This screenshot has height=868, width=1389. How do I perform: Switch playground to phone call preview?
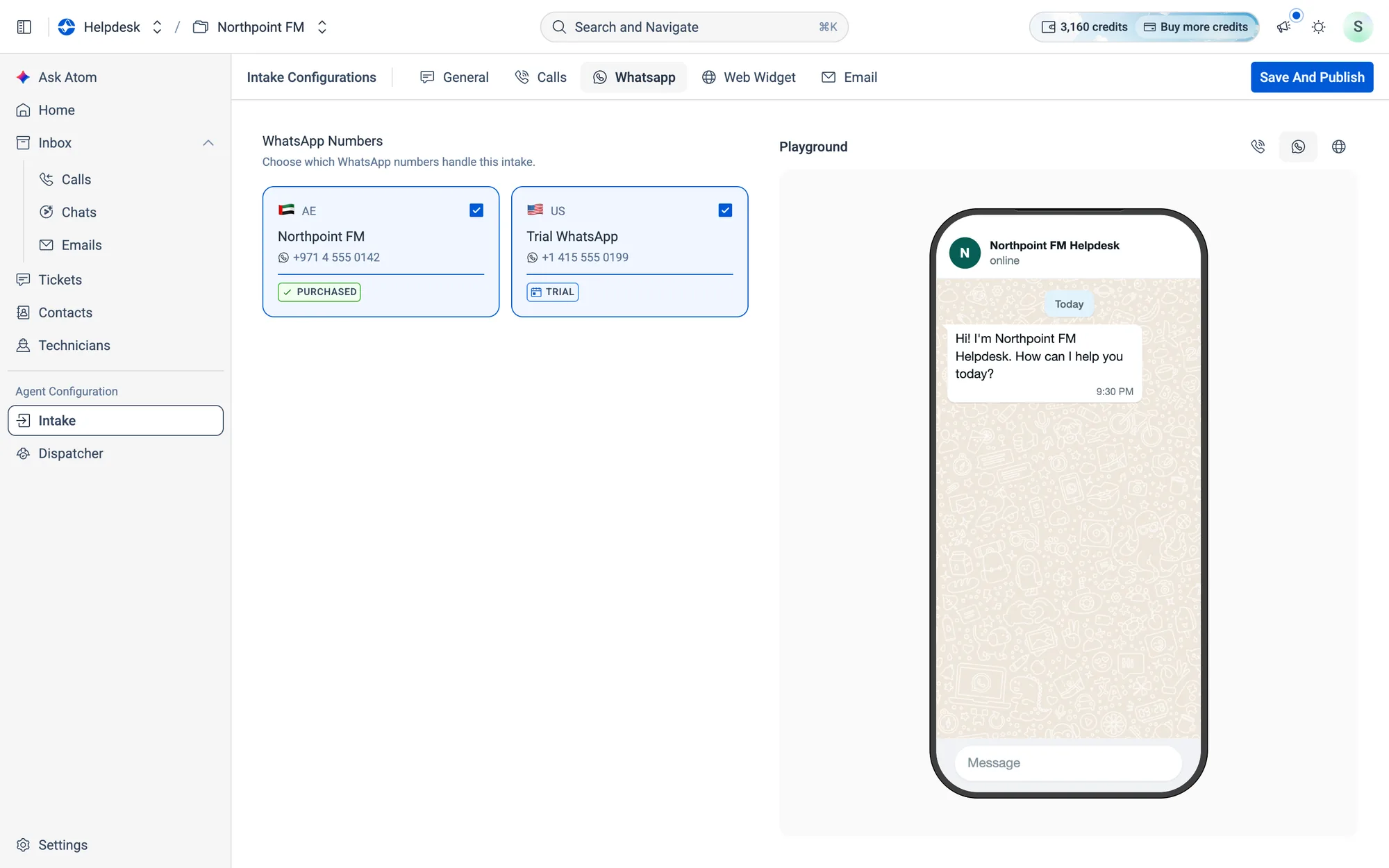coord(1258,147)
